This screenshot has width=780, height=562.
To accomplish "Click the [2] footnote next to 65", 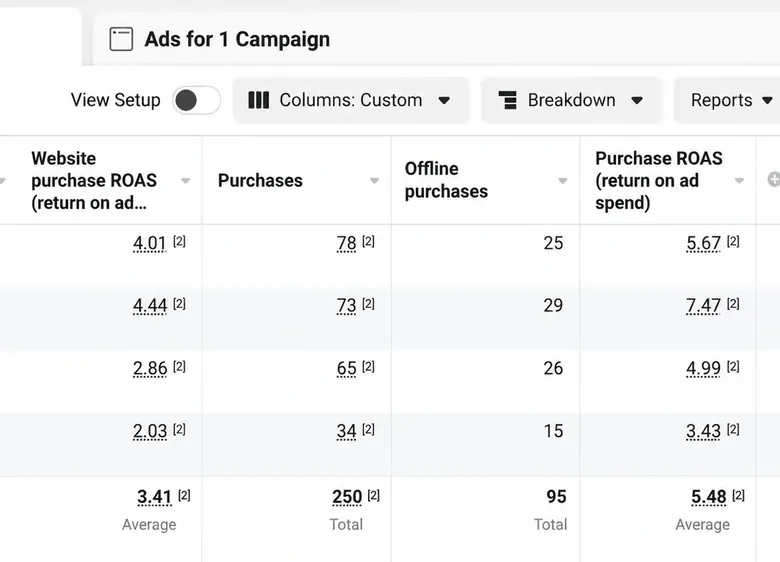I will 368,367.
